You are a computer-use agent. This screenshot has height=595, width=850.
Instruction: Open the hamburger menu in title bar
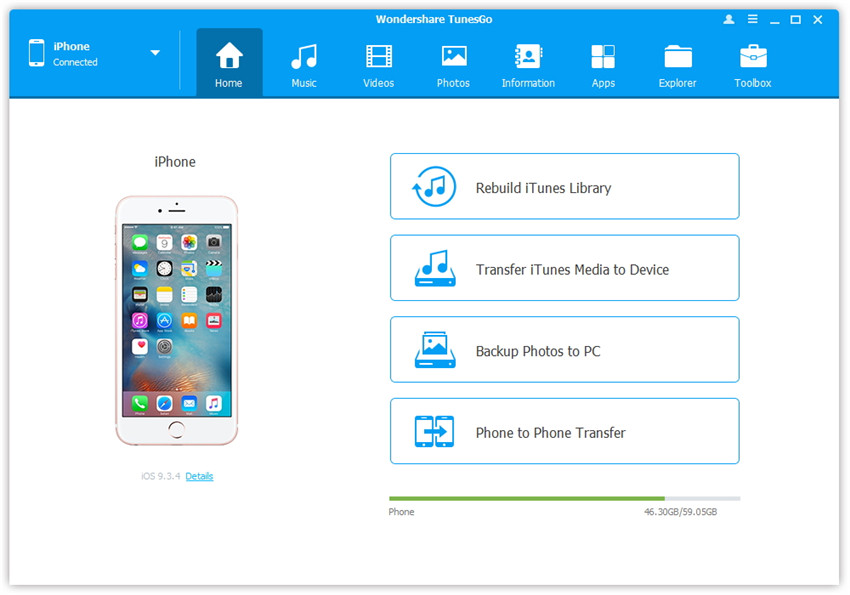[x=751, y=19]
